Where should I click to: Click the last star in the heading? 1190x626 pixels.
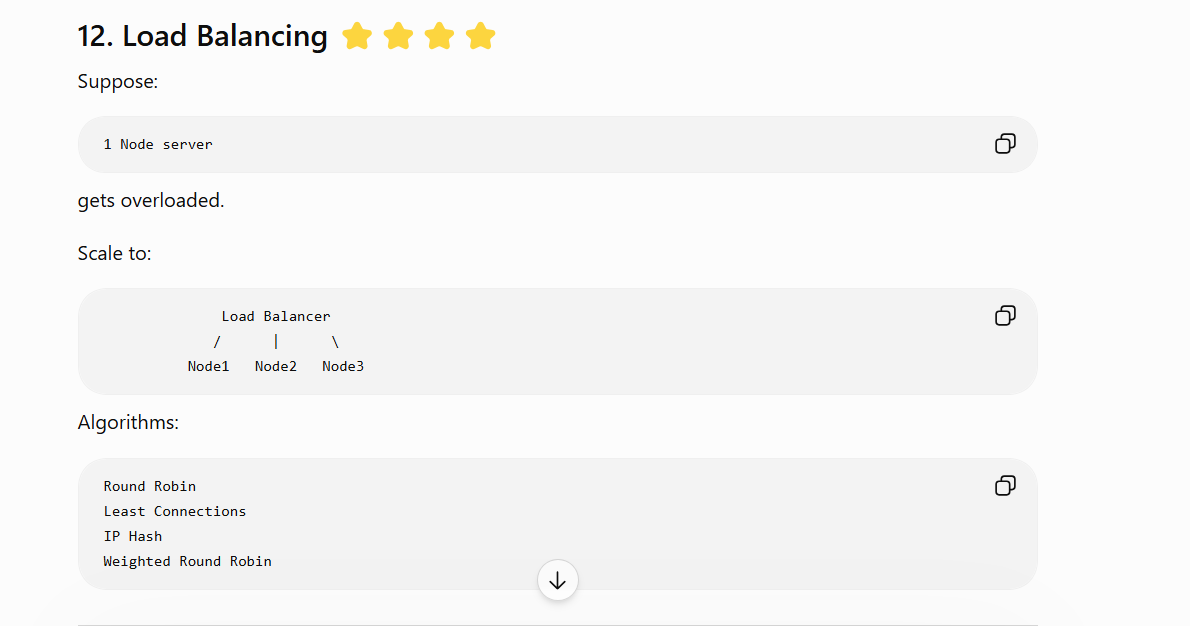click(x=480, y=36)
